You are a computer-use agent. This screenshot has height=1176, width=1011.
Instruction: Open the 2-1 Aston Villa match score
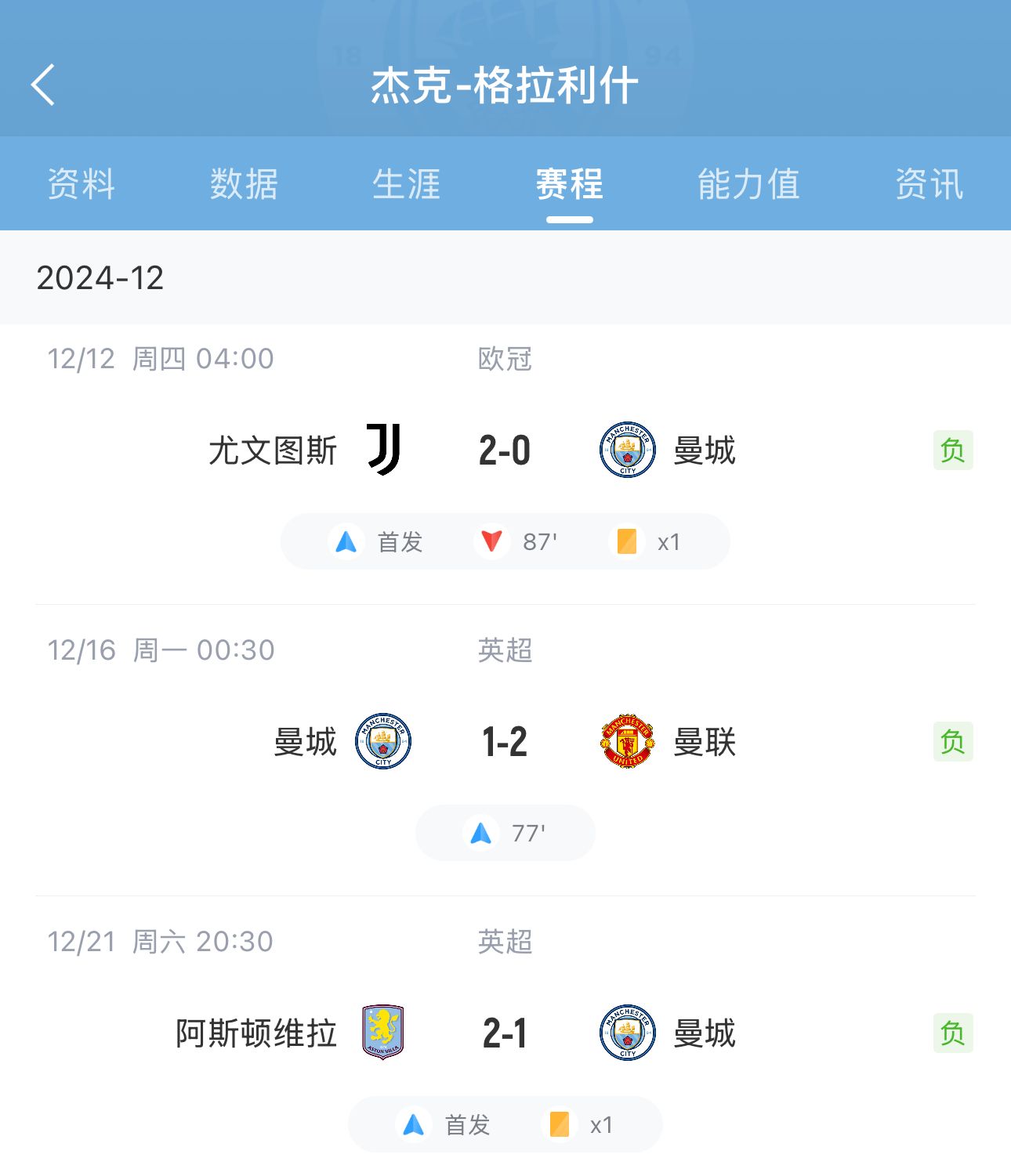pyautogui.click(x=505, y=1033)
